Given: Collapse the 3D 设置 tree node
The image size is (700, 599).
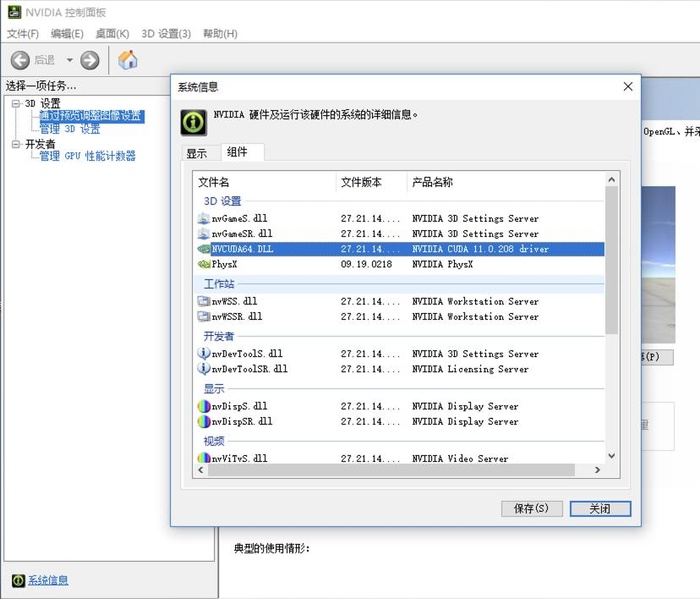Looking at the screenshot, I should (16, 104).
